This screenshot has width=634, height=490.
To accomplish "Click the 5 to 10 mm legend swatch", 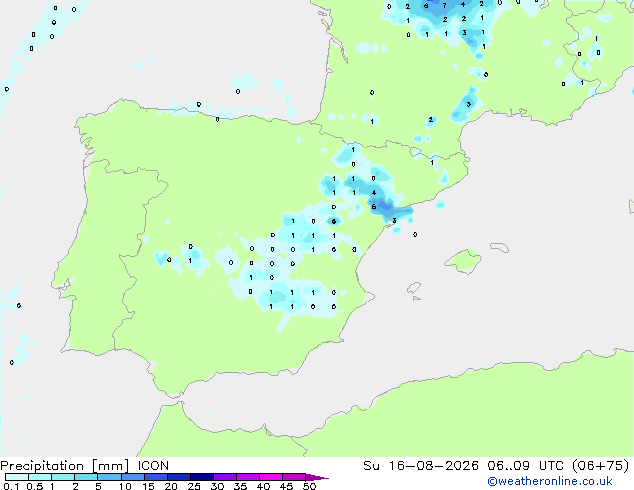I will pyautogui.click(x=109, y=477).
